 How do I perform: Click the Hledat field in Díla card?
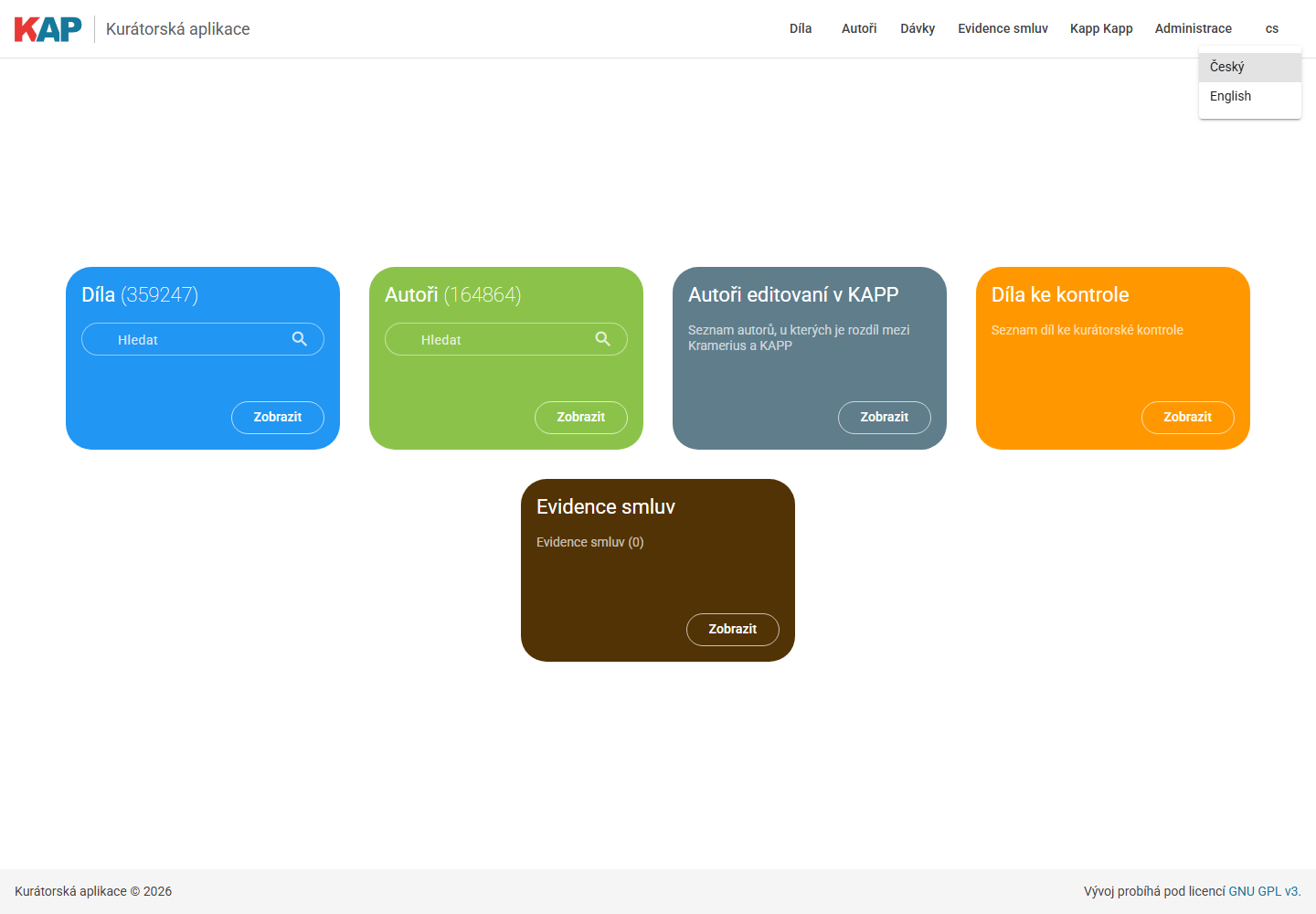tap(203, 339)
